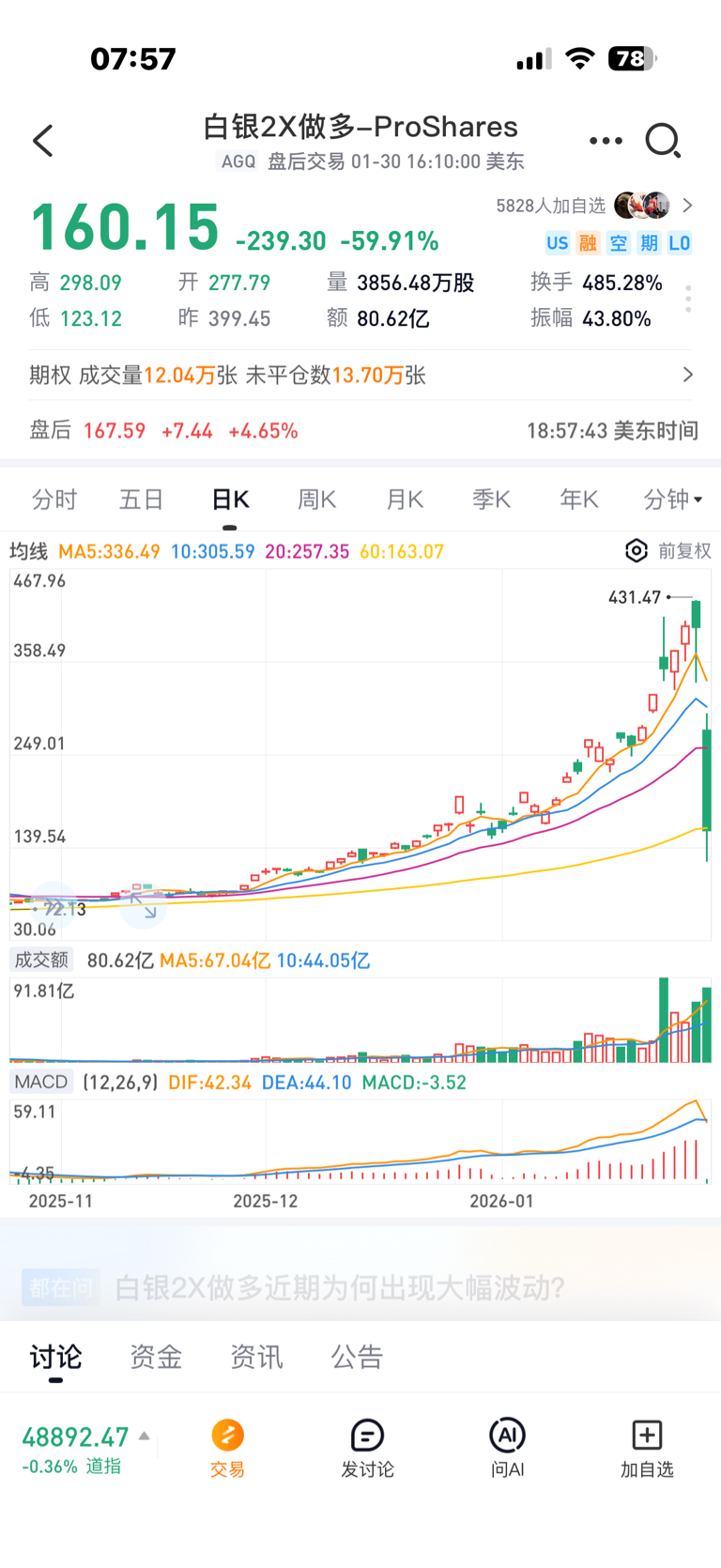Viewport: 721px width, 1568px height.
Task: Tap the DIF:42.34 value
Action: [x=209, y=1083]
